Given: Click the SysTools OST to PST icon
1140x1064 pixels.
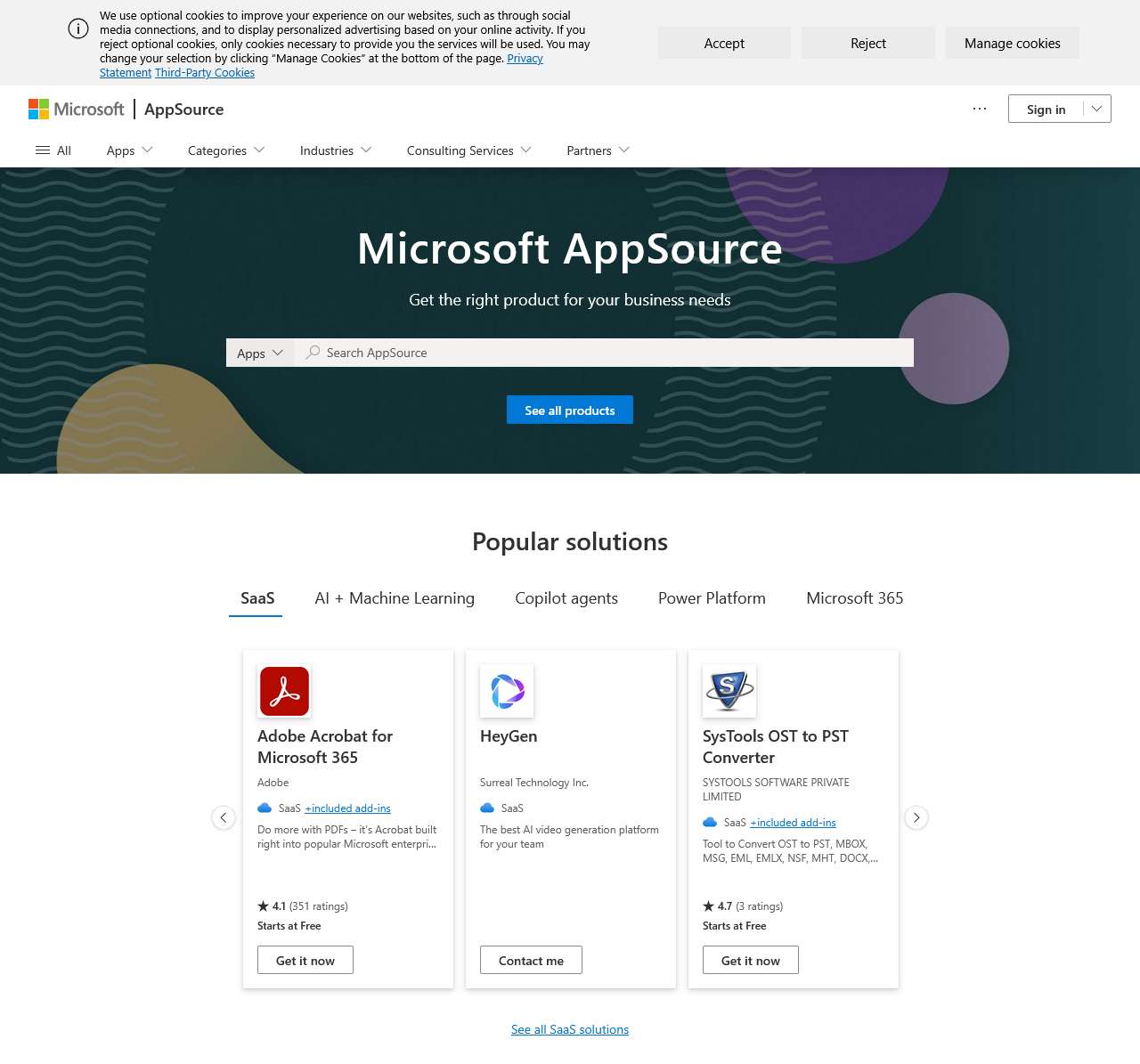Looking at the screenshot, I should (x=729, y=691).
